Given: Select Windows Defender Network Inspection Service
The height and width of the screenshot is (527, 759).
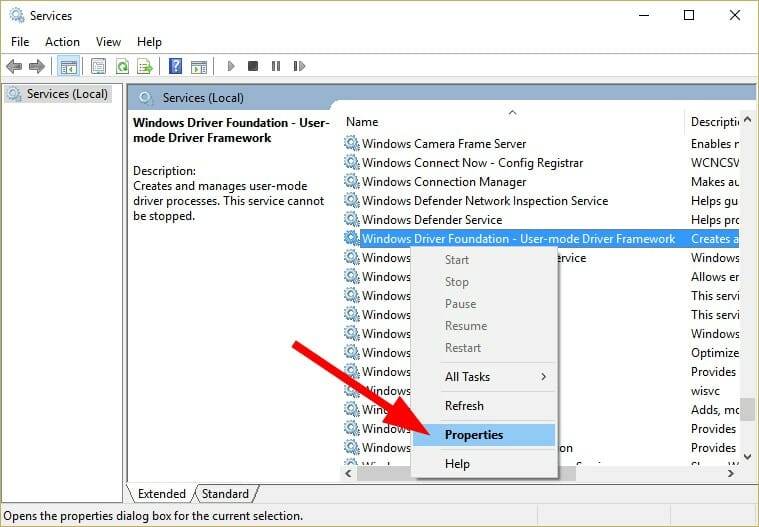Looking at the screenshot, I should 485,200.
